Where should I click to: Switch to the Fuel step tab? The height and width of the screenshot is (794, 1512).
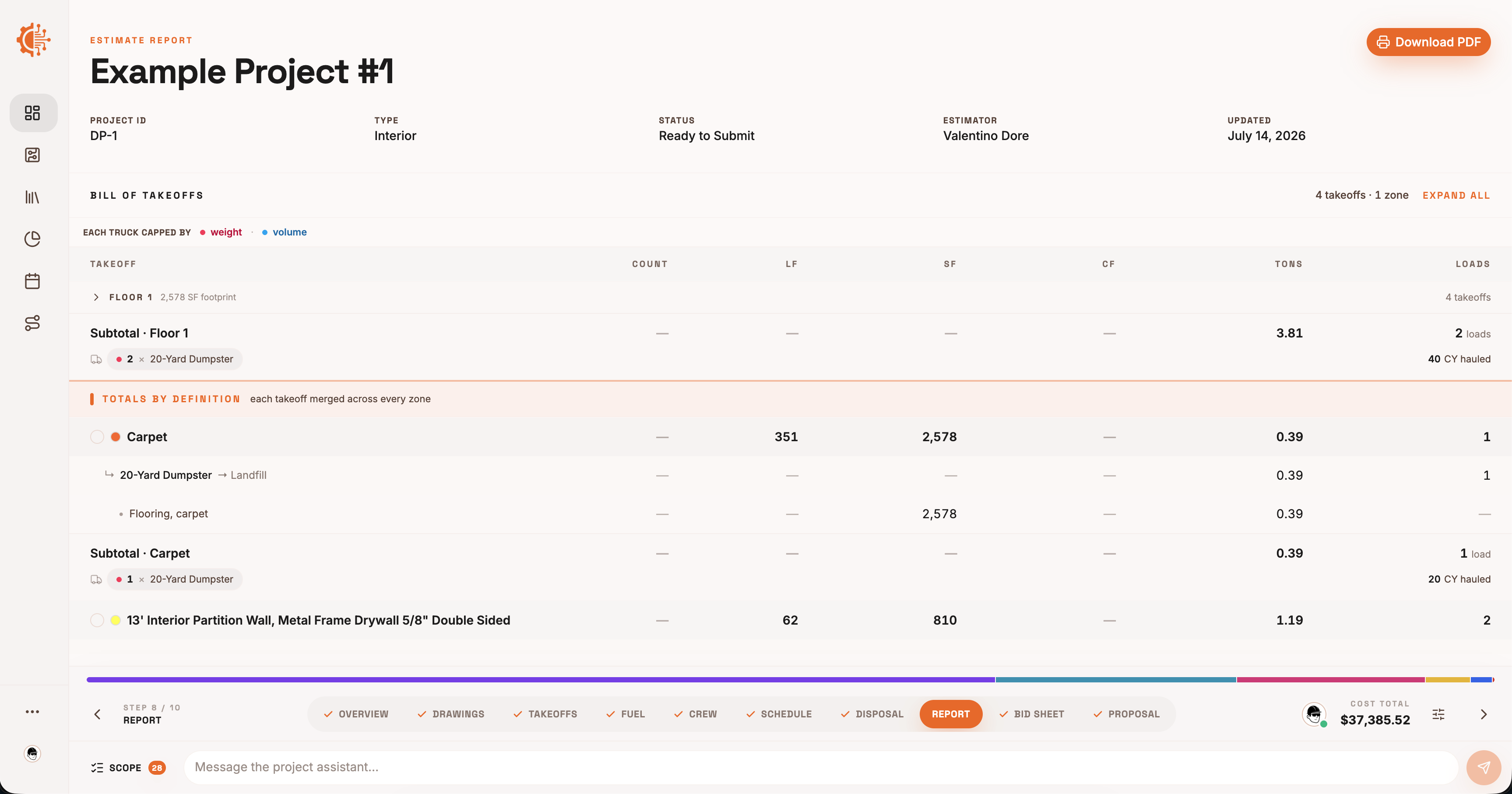(626, 714)
